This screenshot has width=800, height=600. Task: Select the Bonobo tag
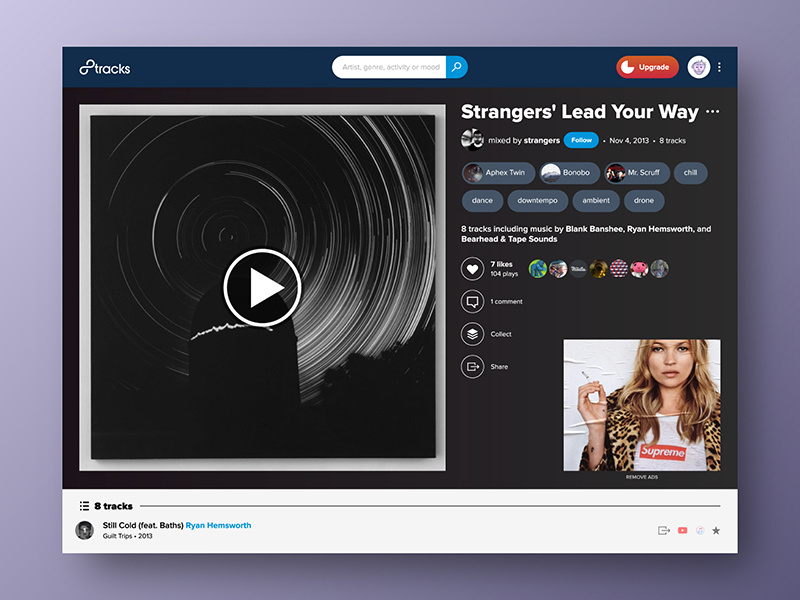tap(569, 173)
